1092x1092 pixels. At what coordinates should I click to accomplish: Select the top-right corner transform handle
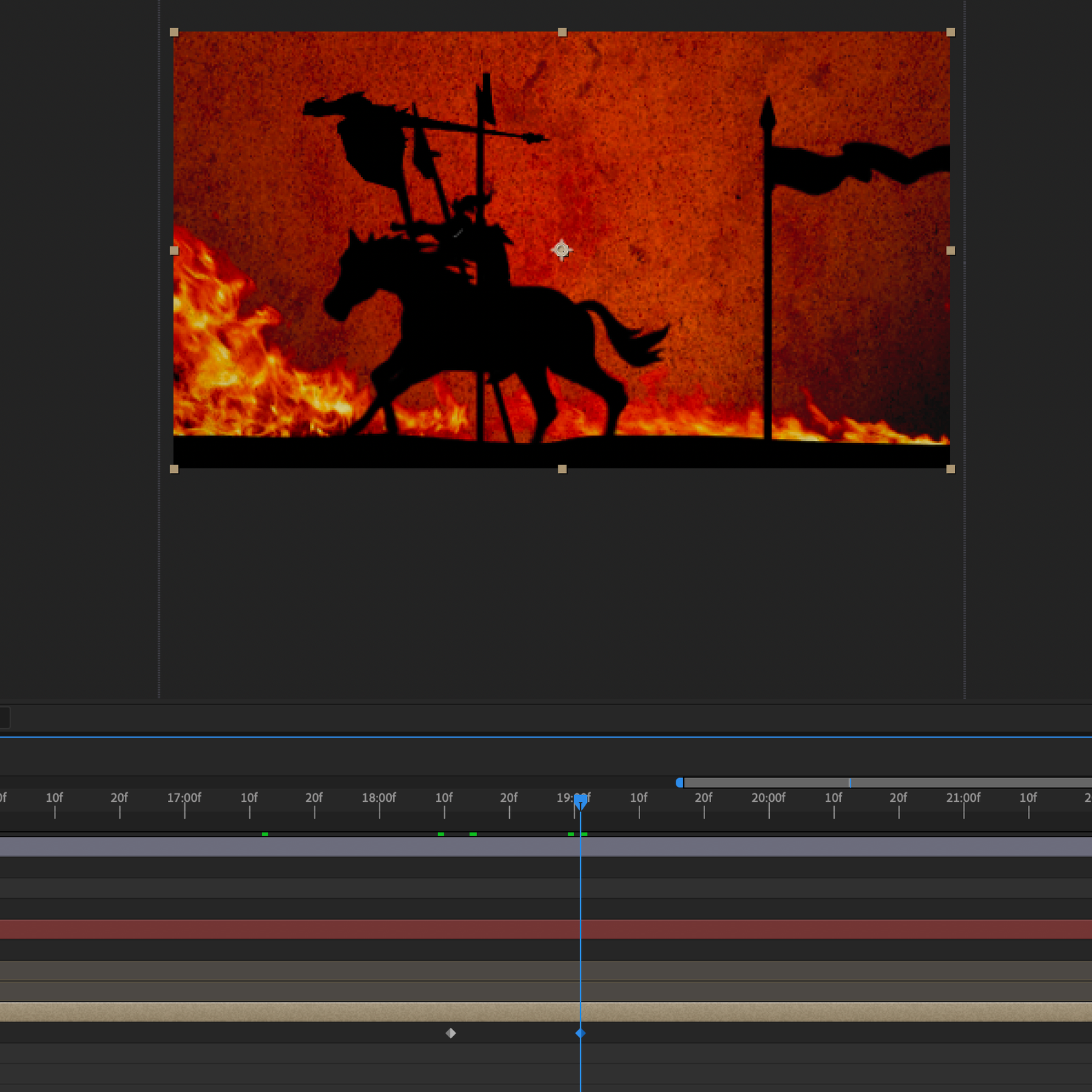(x=951, y=32)
